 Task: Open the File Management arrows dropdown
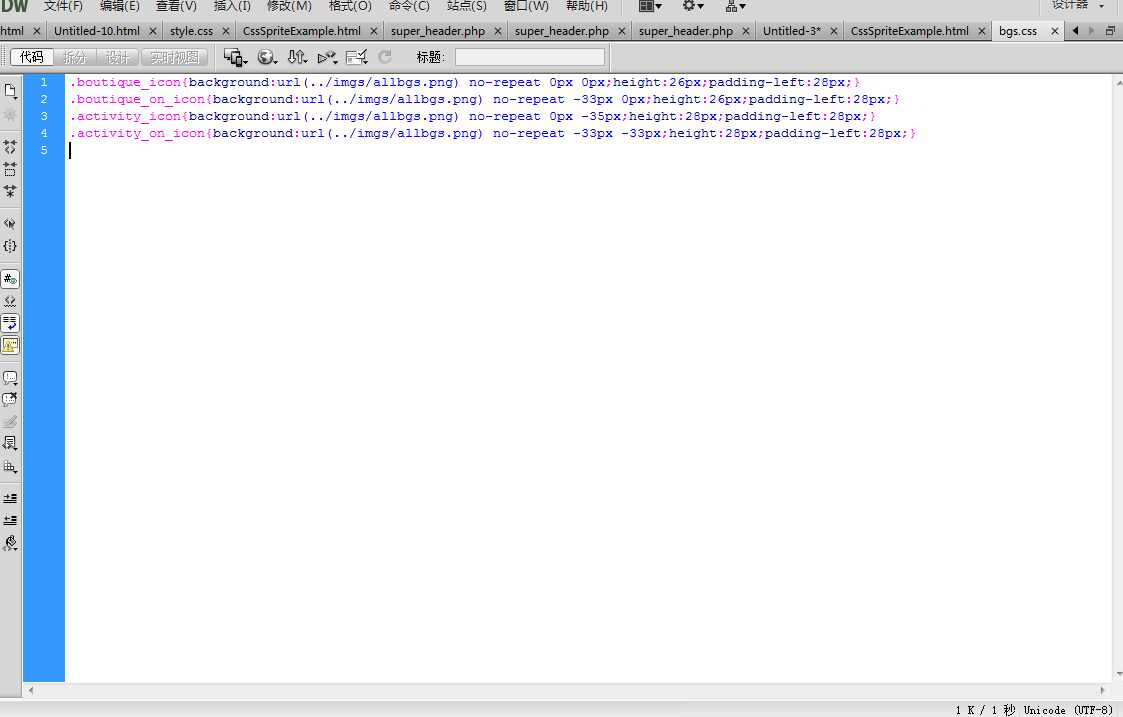tap(297, 57)
